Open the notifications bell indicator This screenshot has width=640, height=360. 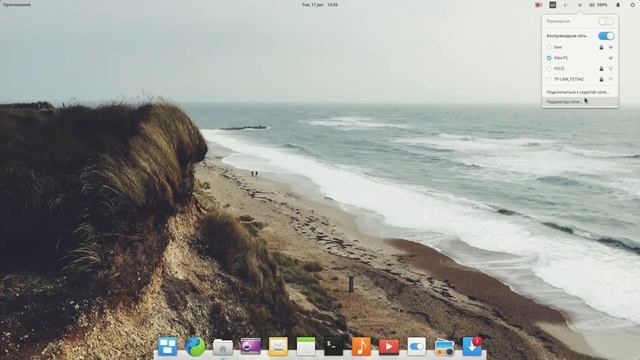click(618, 5)
